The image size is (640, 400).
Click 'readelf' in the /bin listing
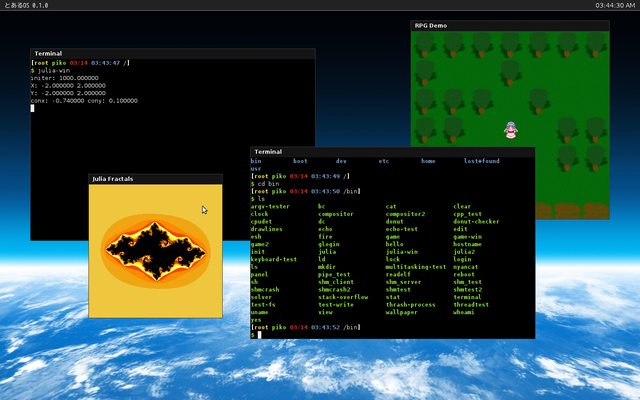coord(398,274)
